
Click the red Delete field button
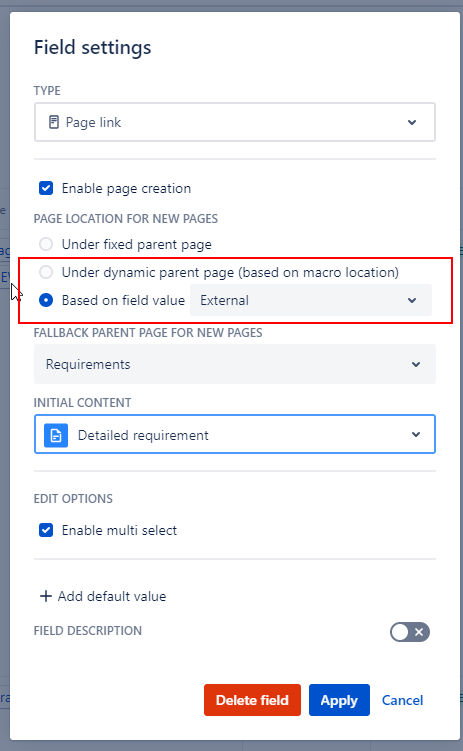(252, 700)
